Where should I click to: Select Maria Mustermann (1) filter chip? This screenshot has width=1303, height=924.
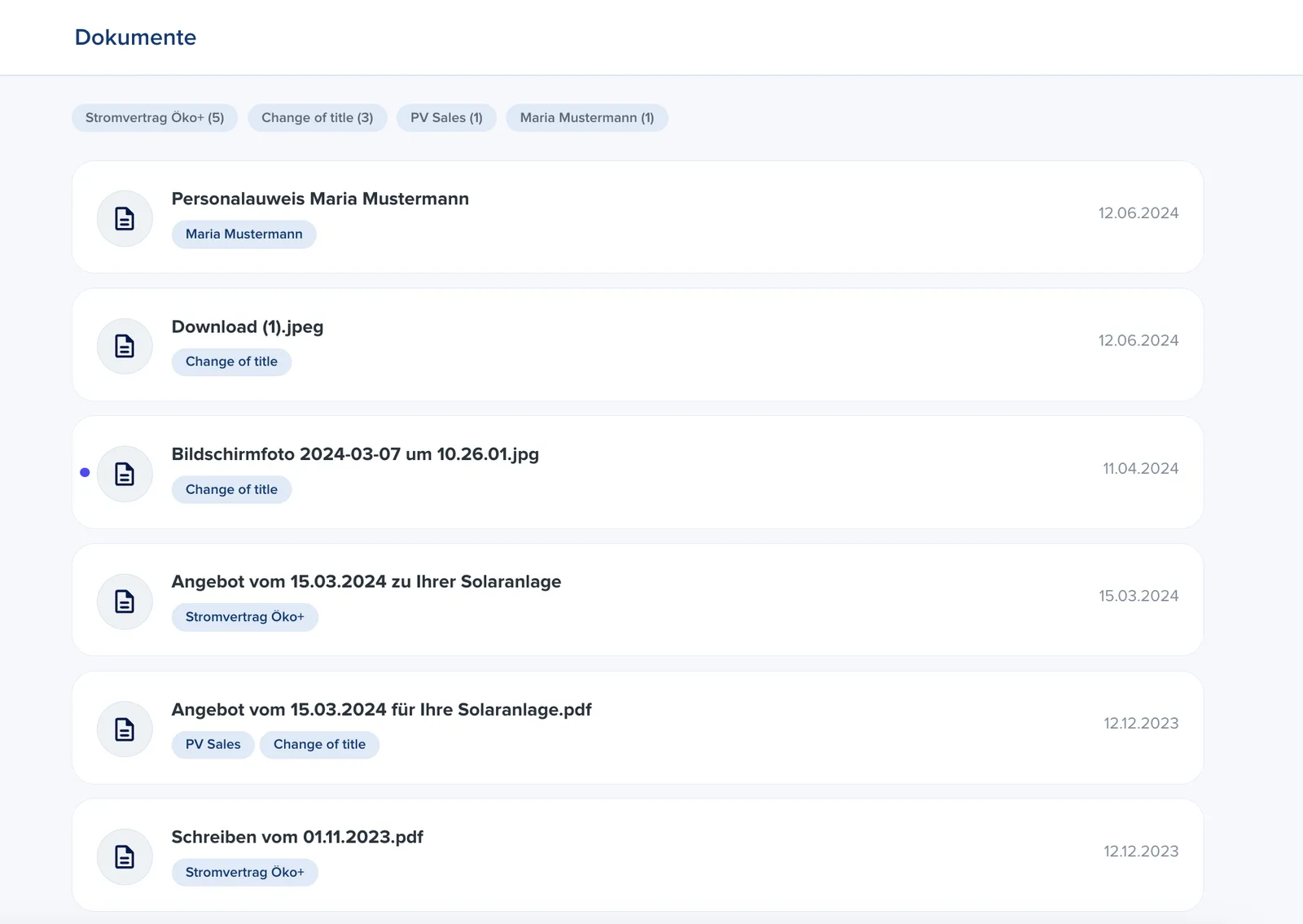[x=587, y=118]
